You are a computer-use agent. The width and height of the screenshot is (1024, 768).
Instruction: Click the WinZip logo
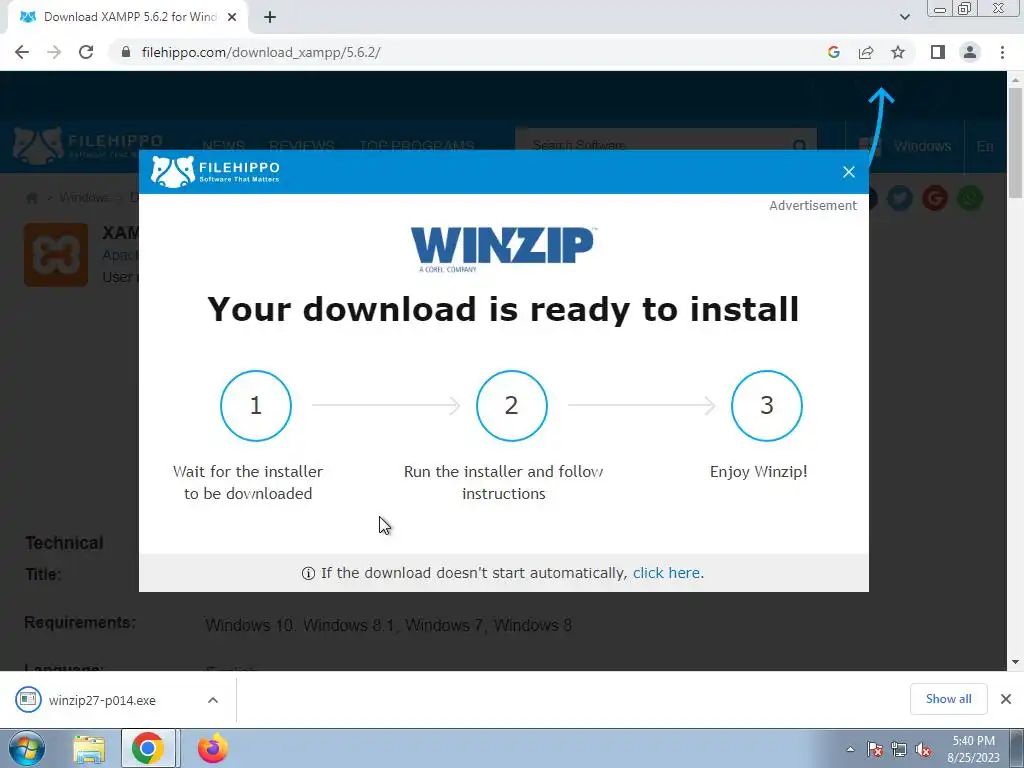(502, 249)
